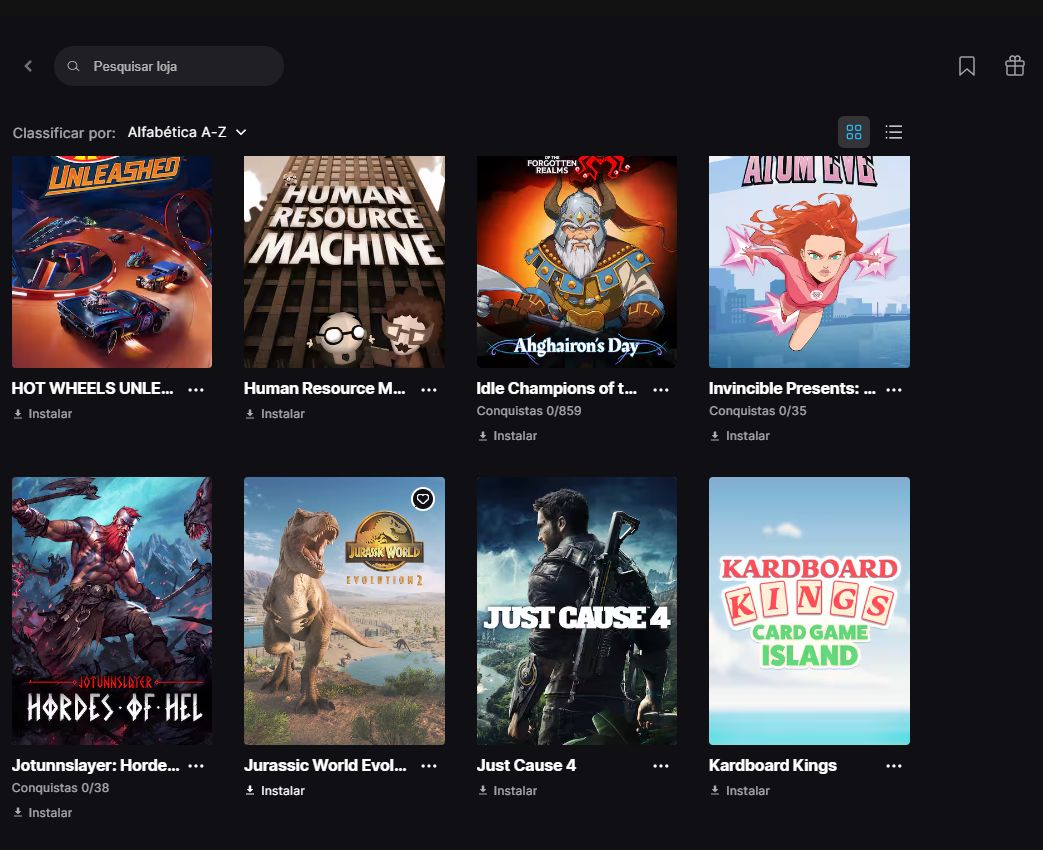Install Idle Champions of the Forgotten Realms
The height and width of the screenshot is (850, 1043).
point(508,436)
